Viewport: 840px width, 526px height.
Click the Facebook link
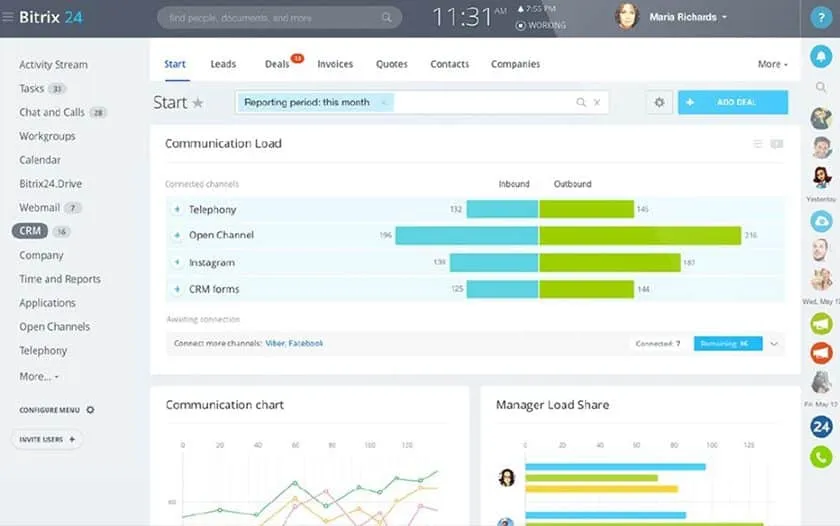coord(306,343)
